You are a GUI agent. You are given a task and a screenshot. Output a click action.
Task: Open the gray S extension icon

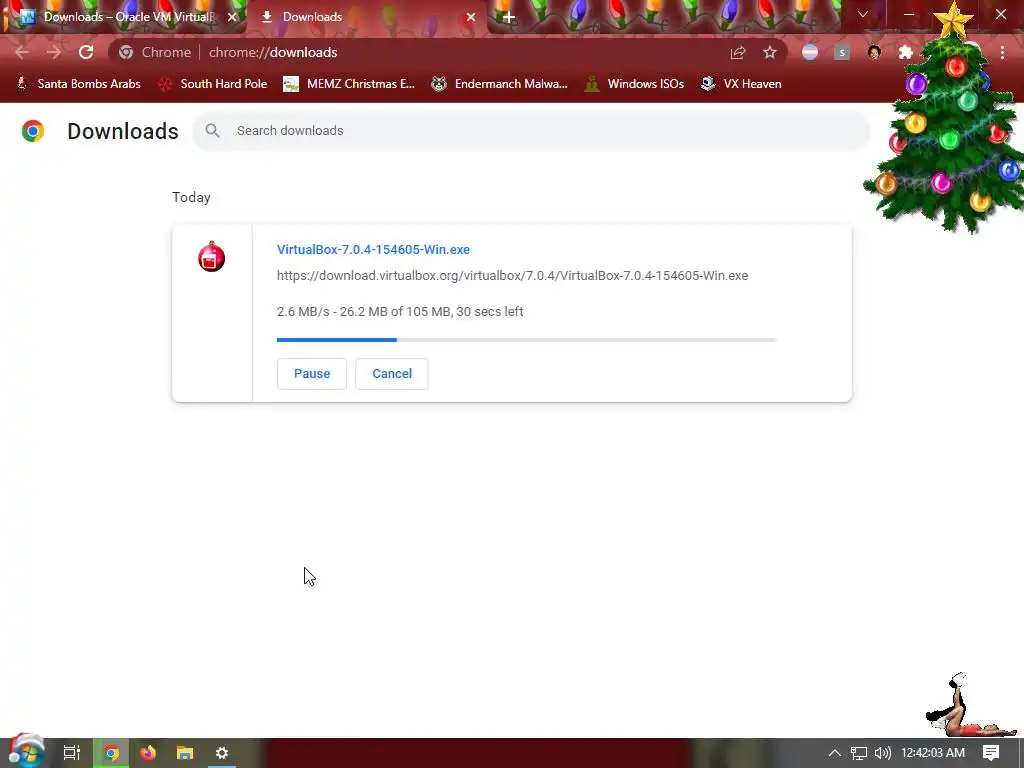coord(842,52)
